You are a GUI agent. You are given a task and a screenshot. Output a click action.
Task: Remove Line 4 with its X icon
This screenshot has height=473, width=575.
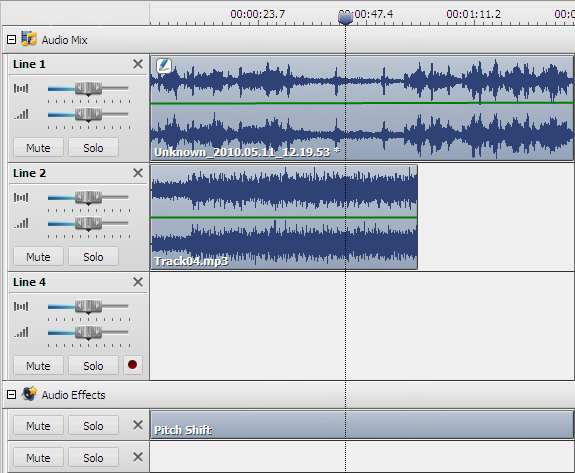138,282
